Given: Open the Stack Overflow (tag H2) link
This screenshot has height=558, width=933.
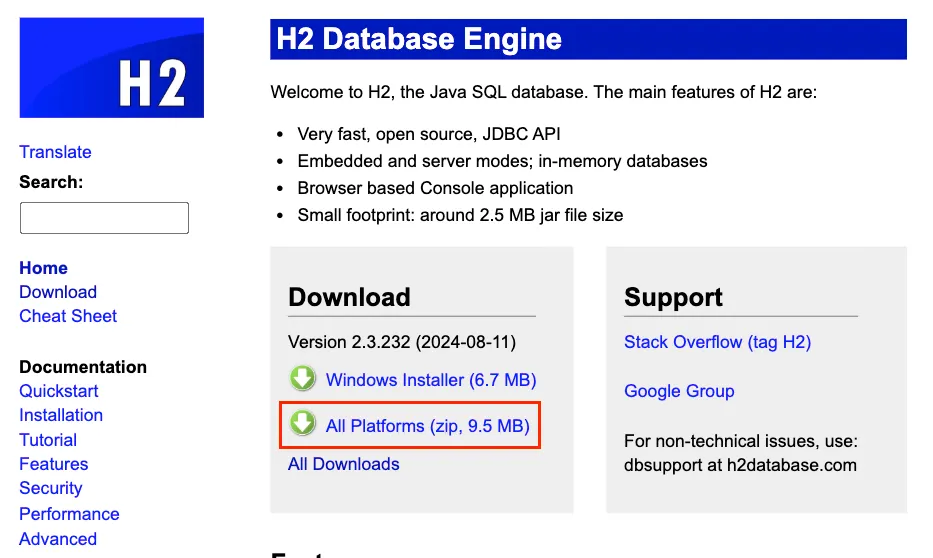Looking at the screenshot, I should (717, 342).
